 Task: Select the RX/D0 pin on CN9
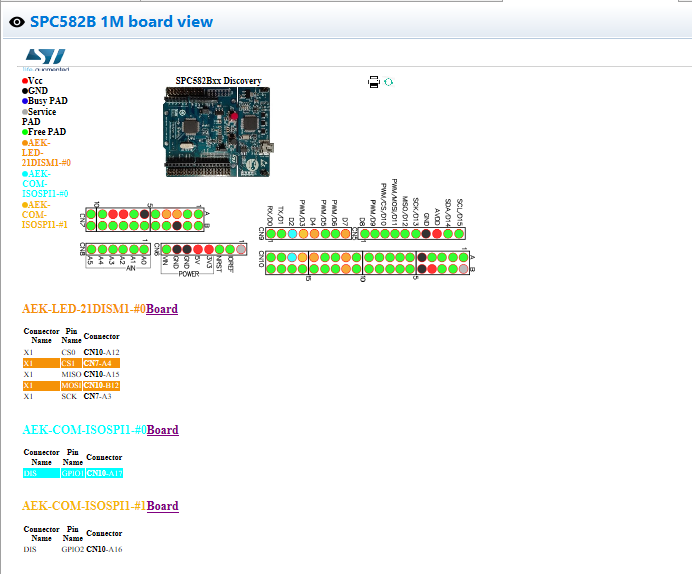[x=271, y=233]
